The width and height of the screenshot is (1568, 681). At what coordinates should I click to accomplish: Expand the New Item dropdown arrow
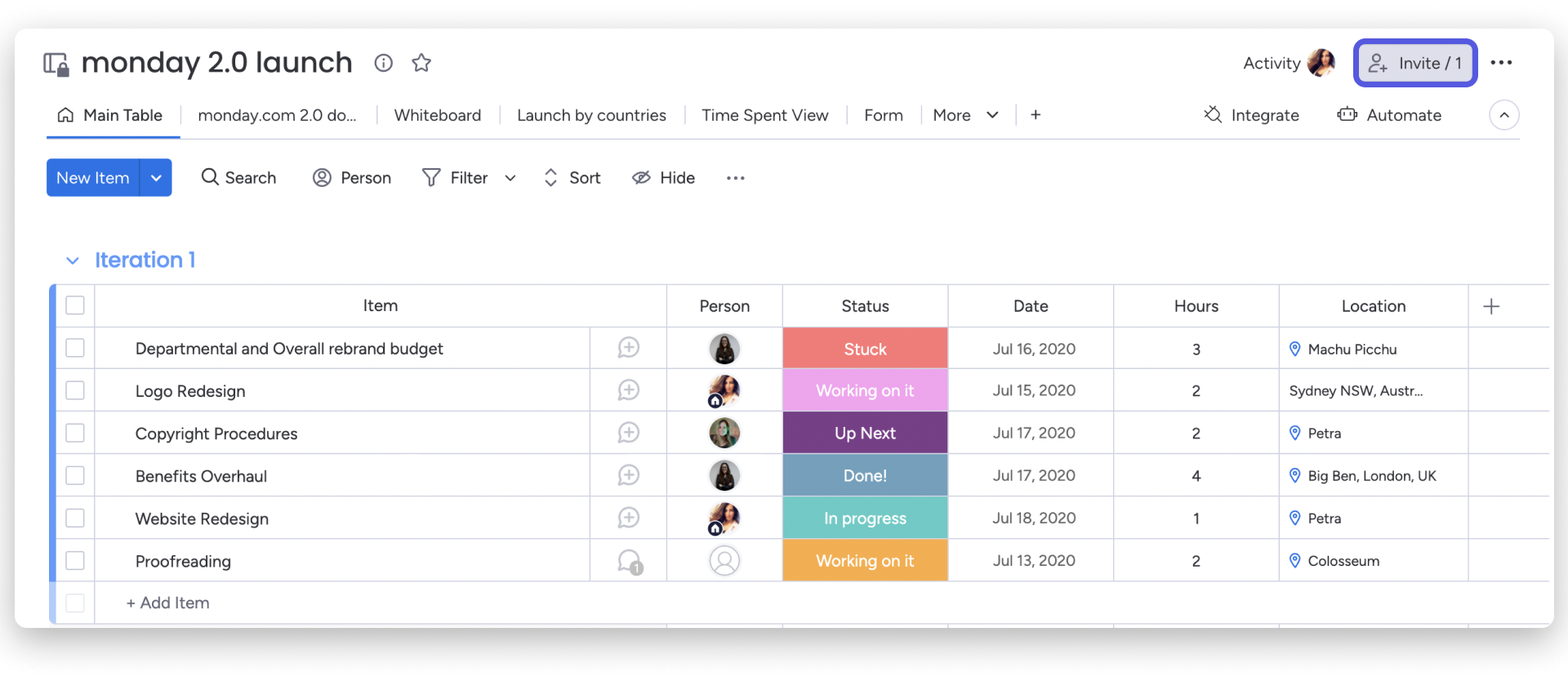click(x=156, y=178)
